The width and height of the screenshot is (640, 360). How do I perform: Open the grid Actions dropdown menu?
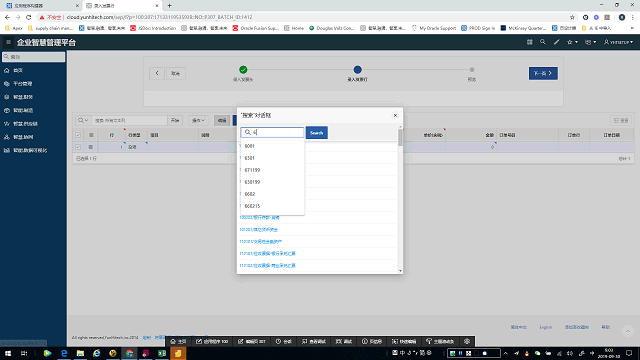coord(198,120)
